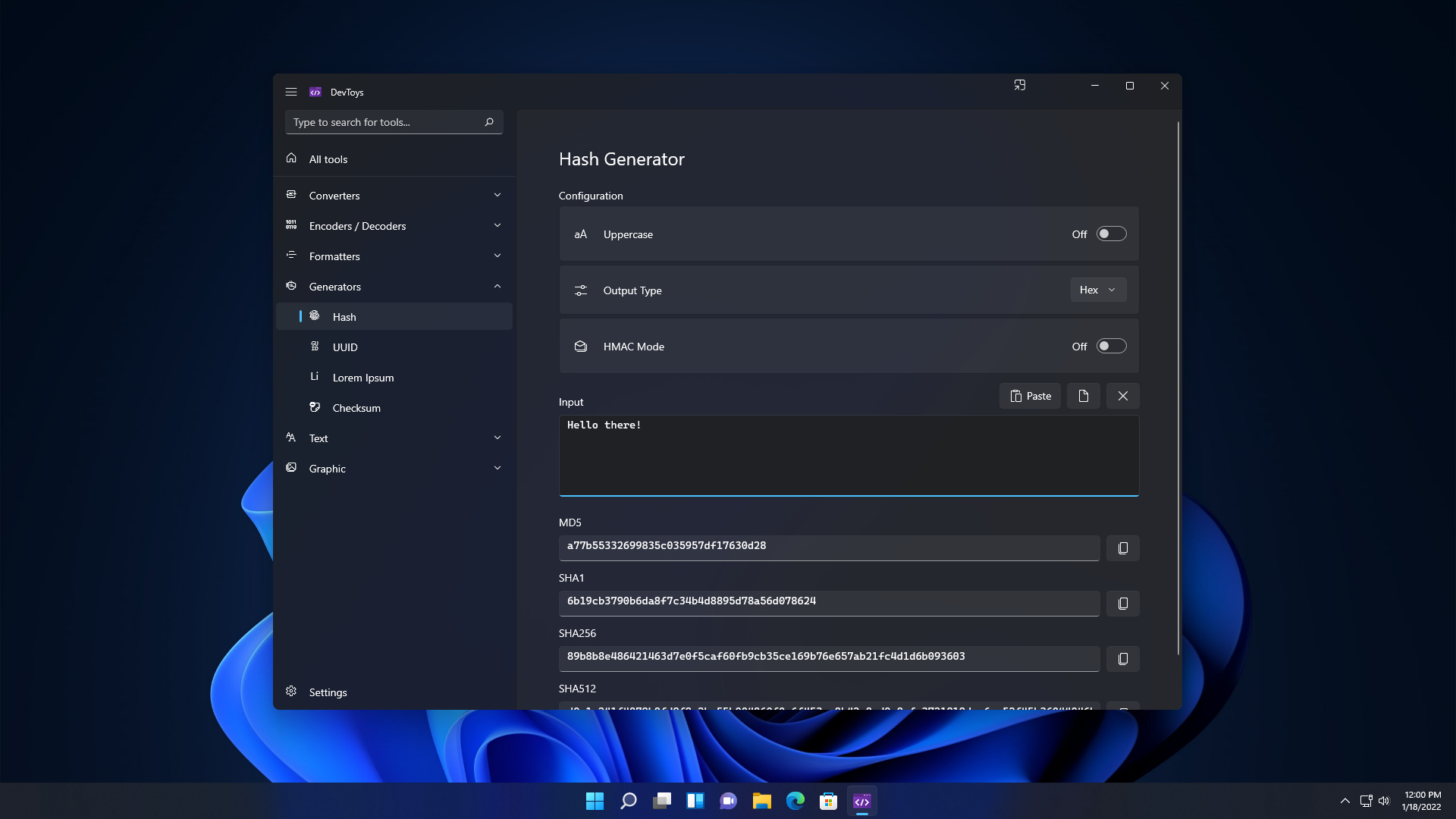Open Settings in the sidebar

(x=328, y=692)
